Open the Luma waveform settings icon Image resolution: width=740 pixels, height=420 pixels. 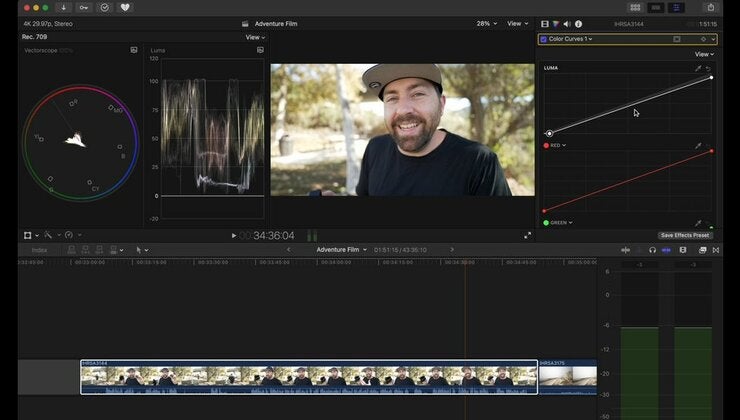[x=260, y=50]
